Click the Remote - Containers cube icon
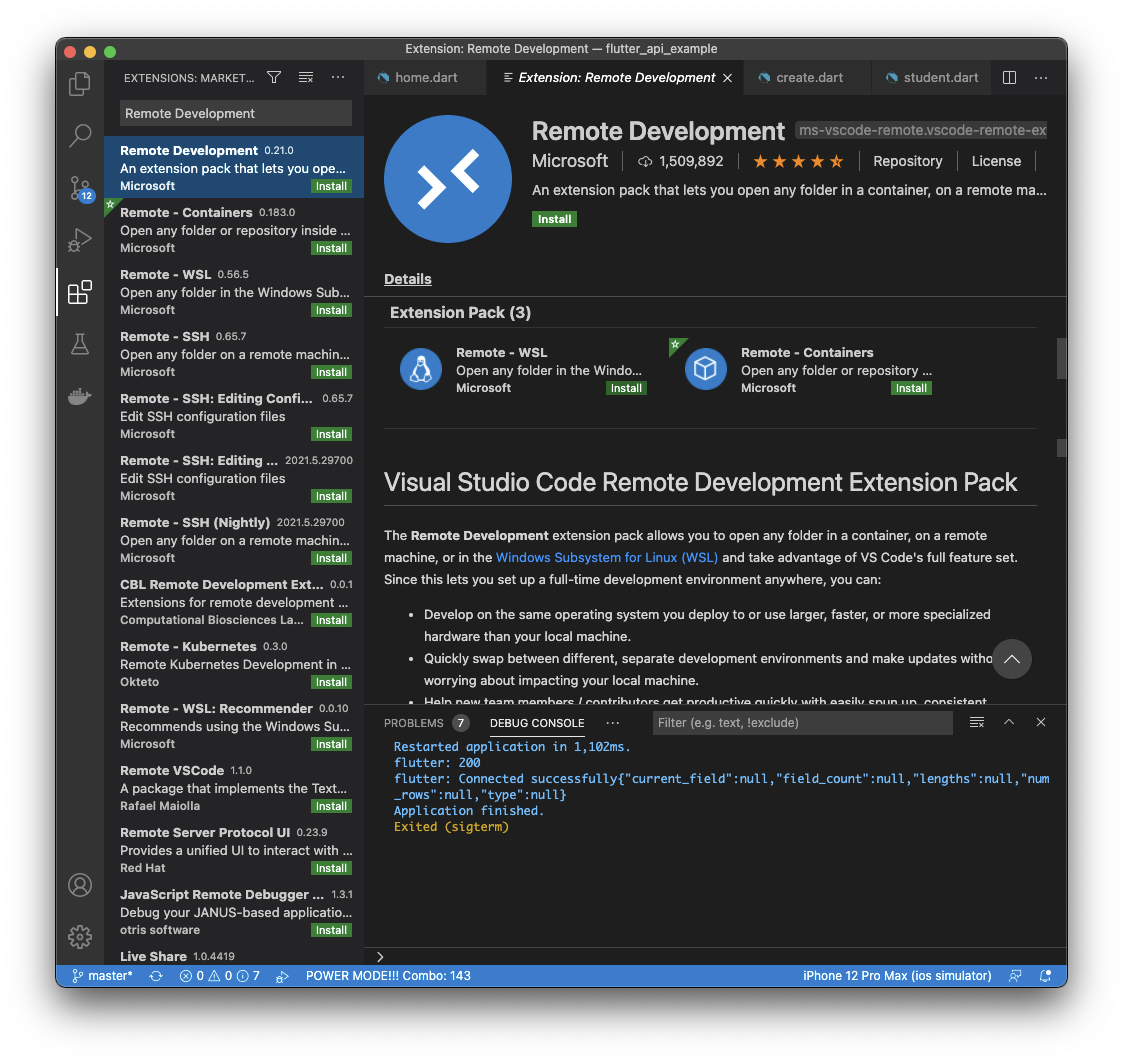Screen dimensions: 1123x1061 tap(705, 369)
